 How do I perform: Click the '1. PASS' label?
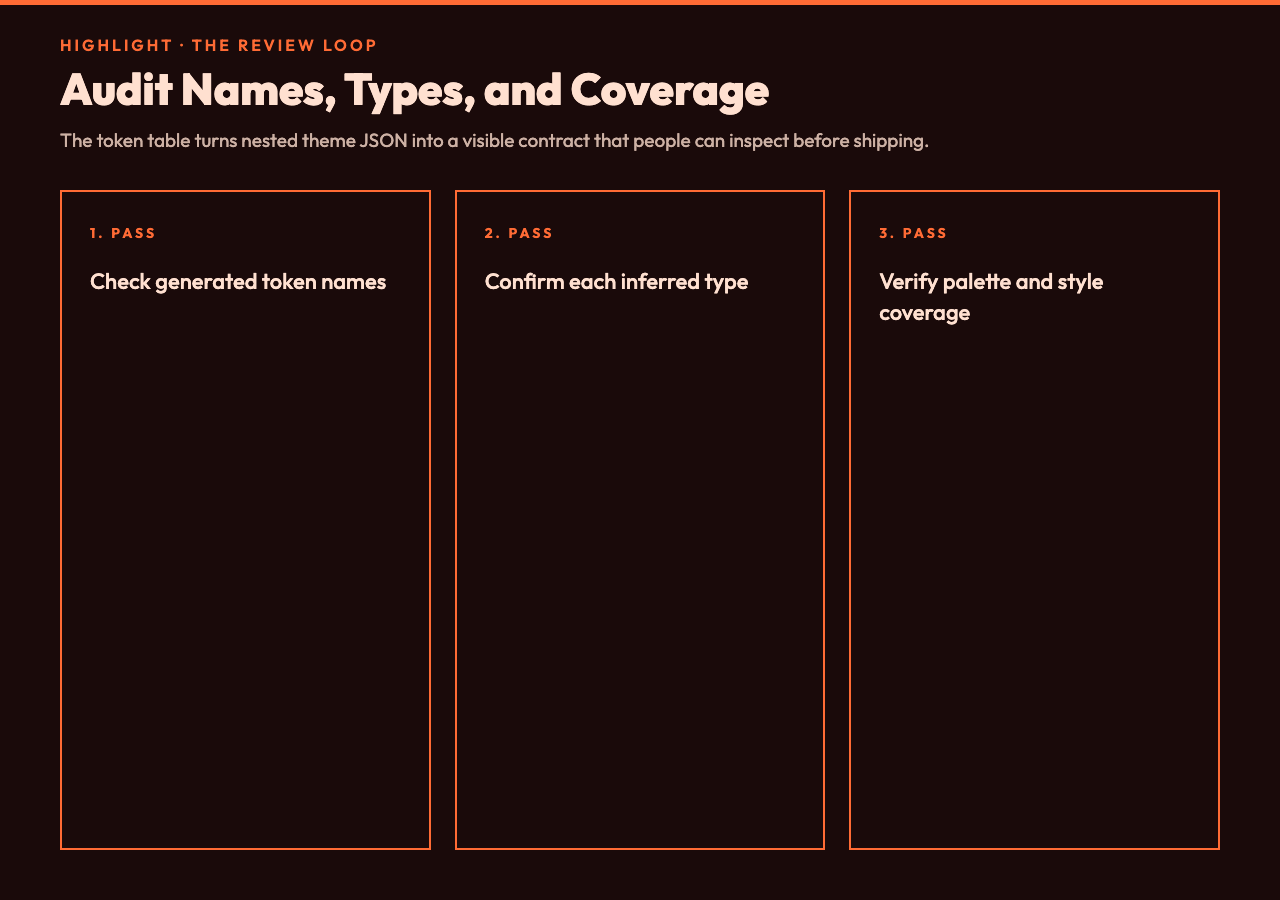pos(123,233)
